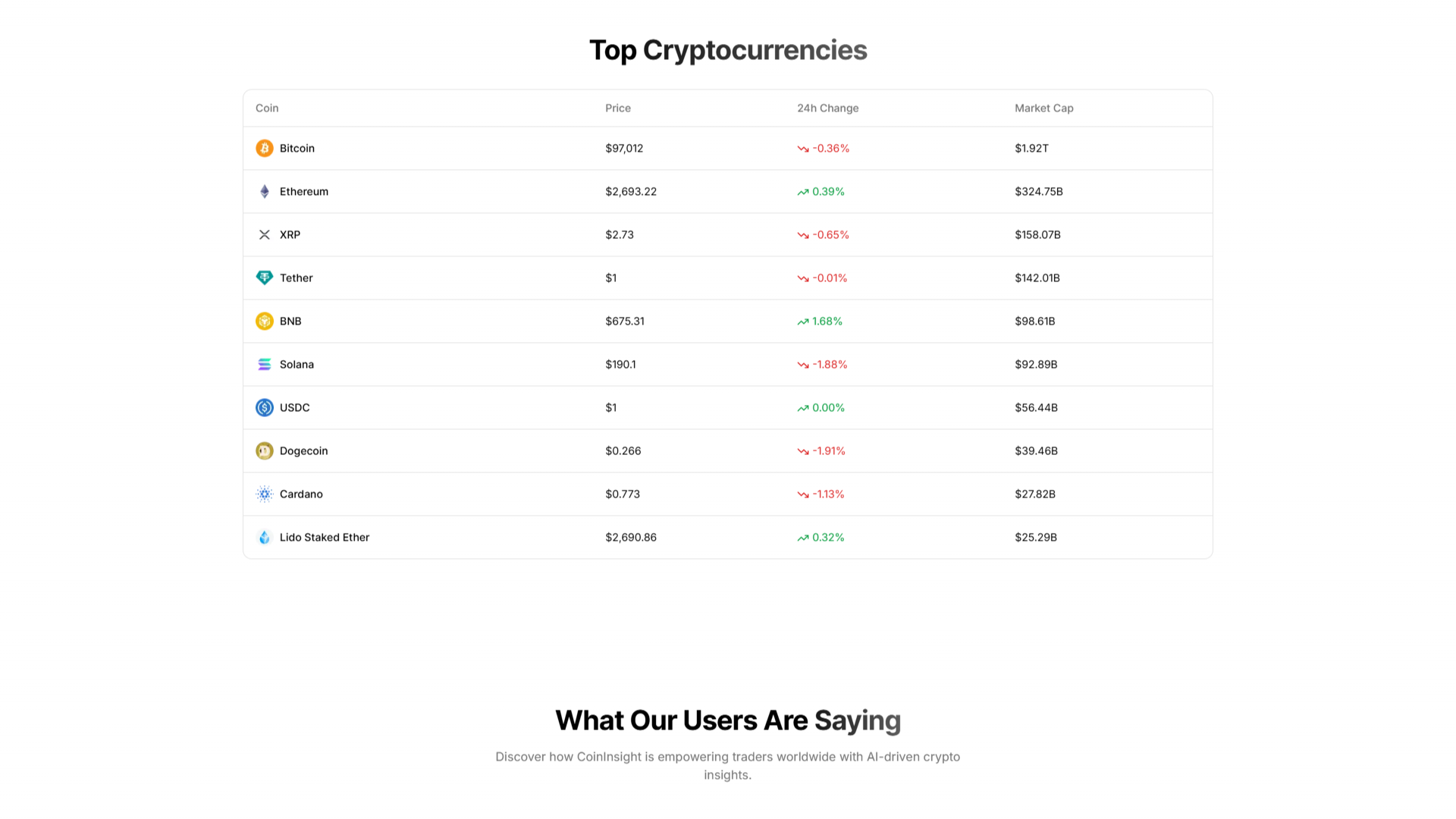The image size is (1456, 819).
Task: Select the Price column header
Action: 617,108
